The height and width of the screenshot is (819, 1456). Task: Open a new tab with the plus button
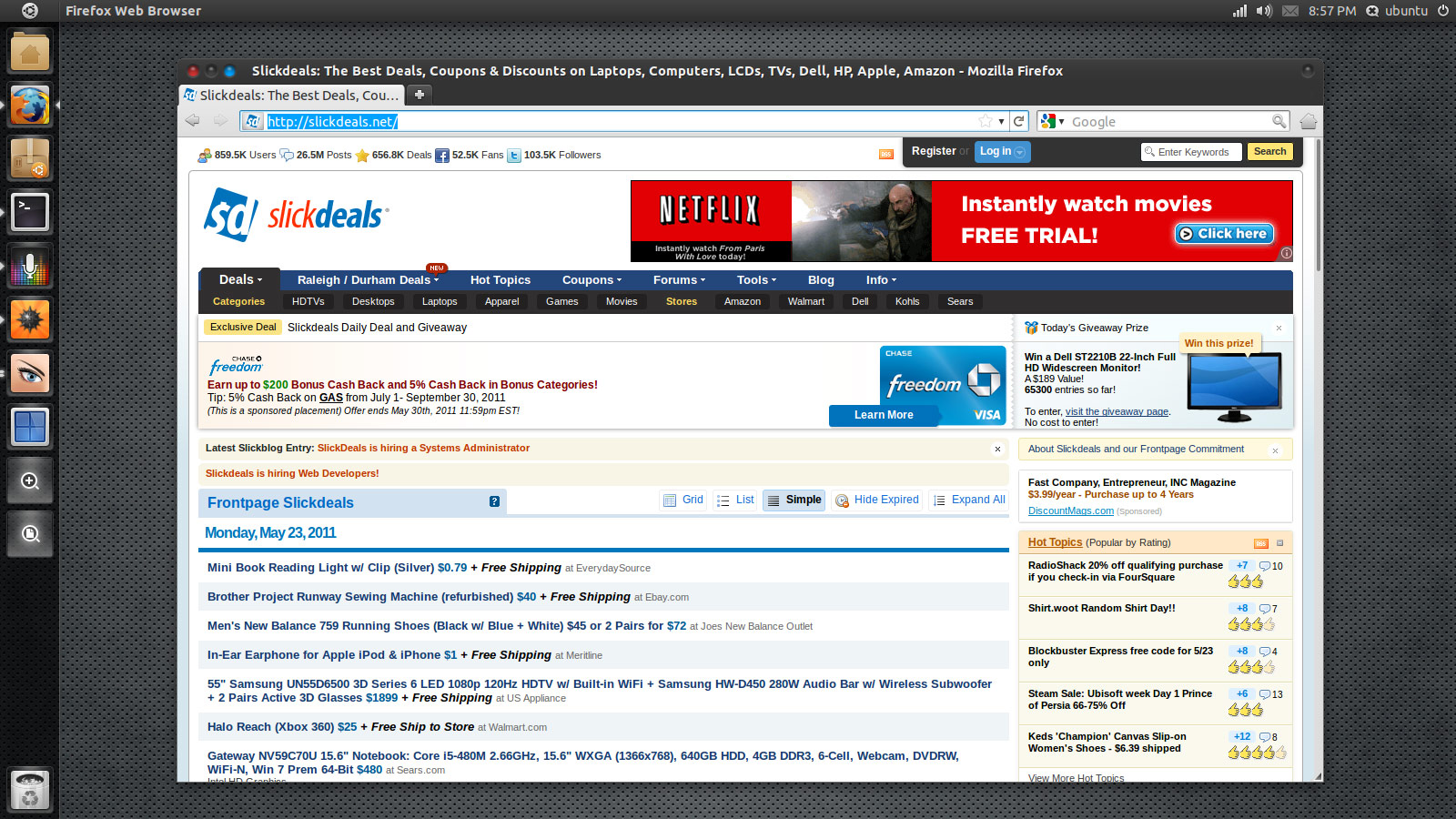tap(419, 95)
